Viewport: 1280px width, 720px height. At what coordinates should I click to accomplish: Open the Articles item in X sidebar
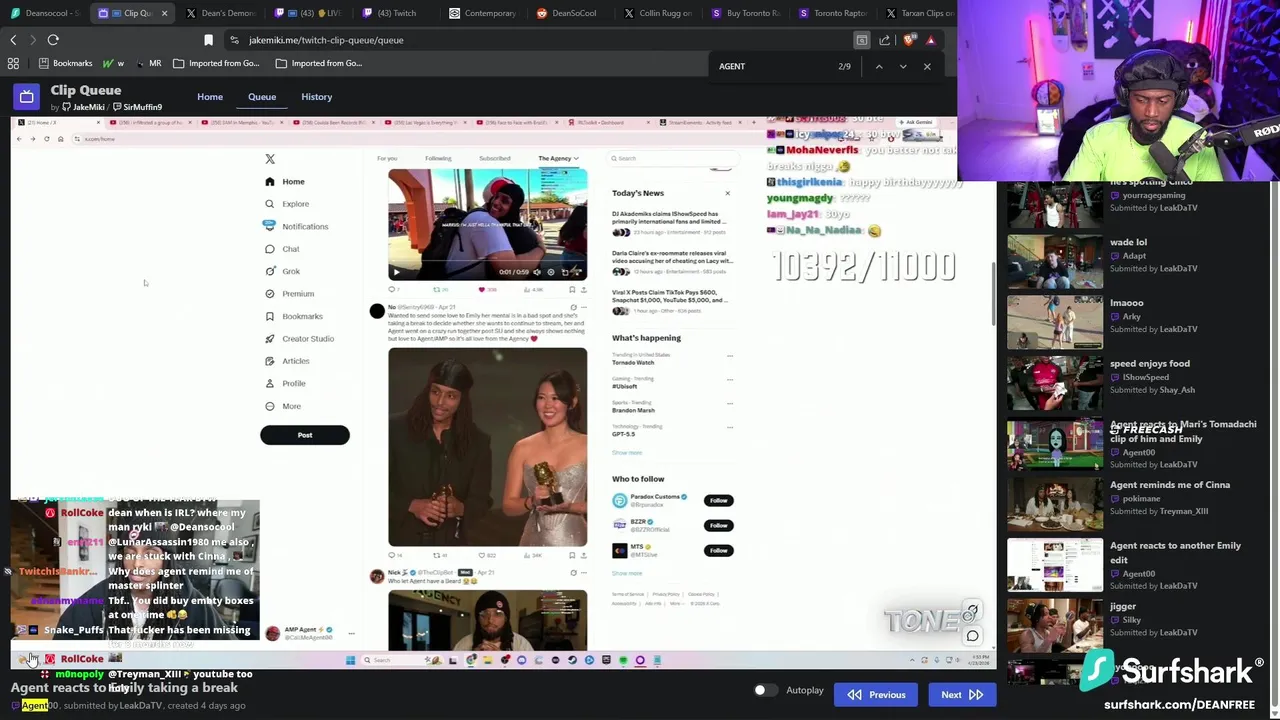point(287,361)
